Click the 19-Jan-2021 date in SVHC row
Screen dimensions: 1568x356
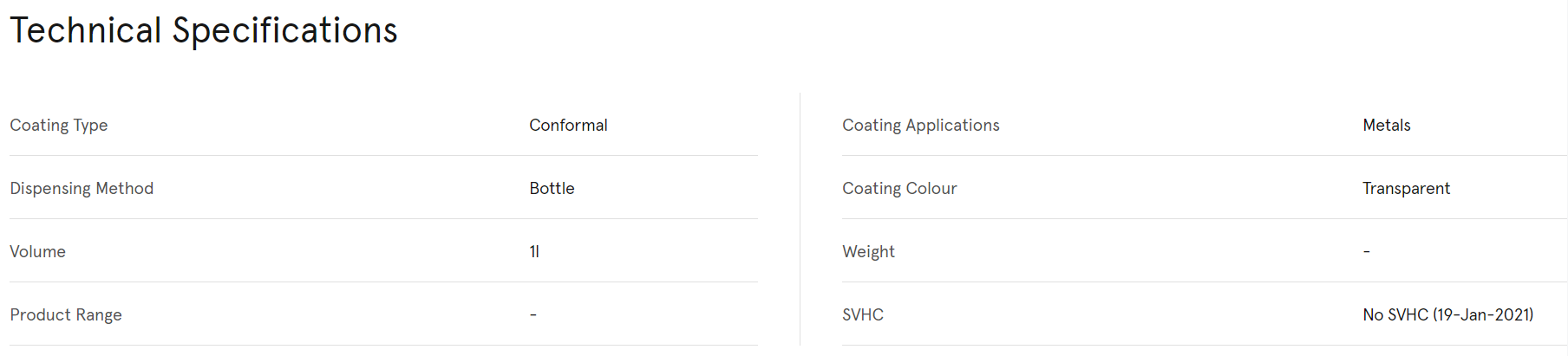[x=1483, y=315]
